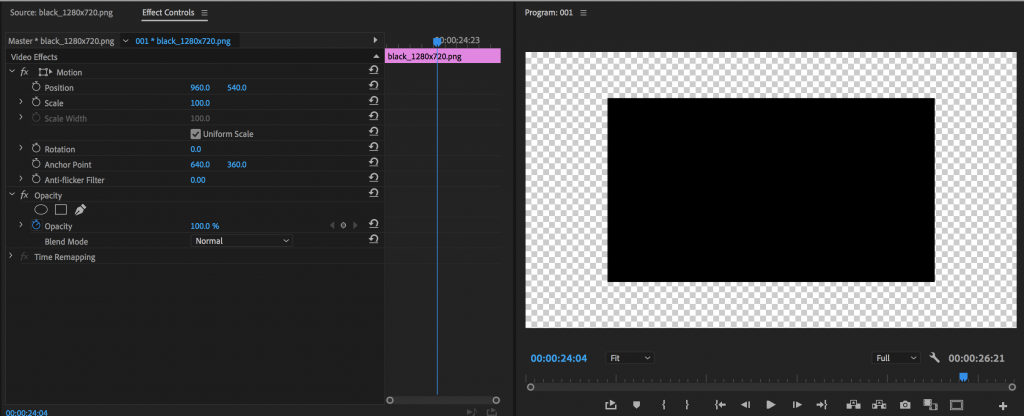Select Master * black_1280x720.png clip tab
Image resolution: width=1024 pixels, height=416 pixels.
[61, 40]
